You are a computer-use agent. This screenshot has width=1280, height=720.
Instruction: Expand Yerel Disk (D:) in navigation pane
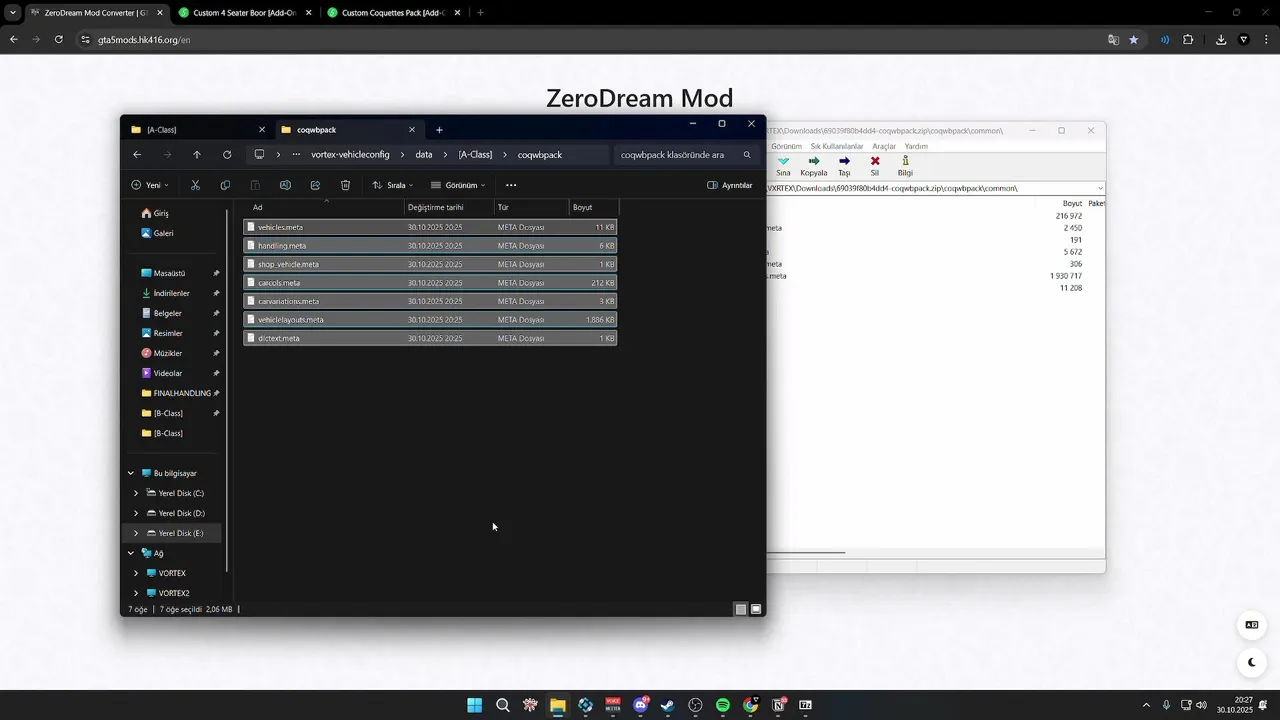[136, 513]
